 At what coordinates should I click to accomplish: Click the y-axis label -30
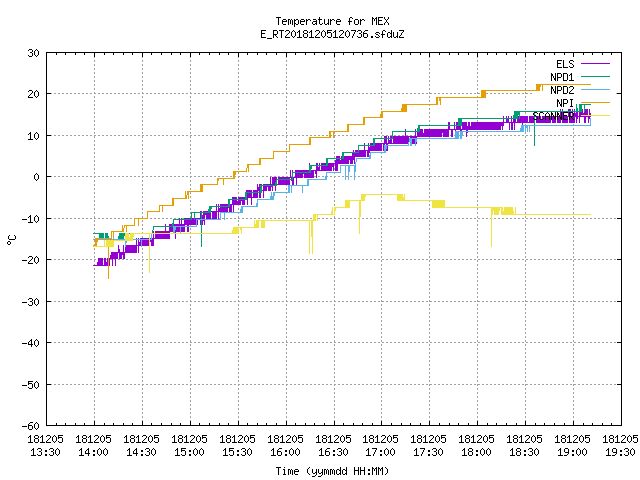(x=31, y=302)
